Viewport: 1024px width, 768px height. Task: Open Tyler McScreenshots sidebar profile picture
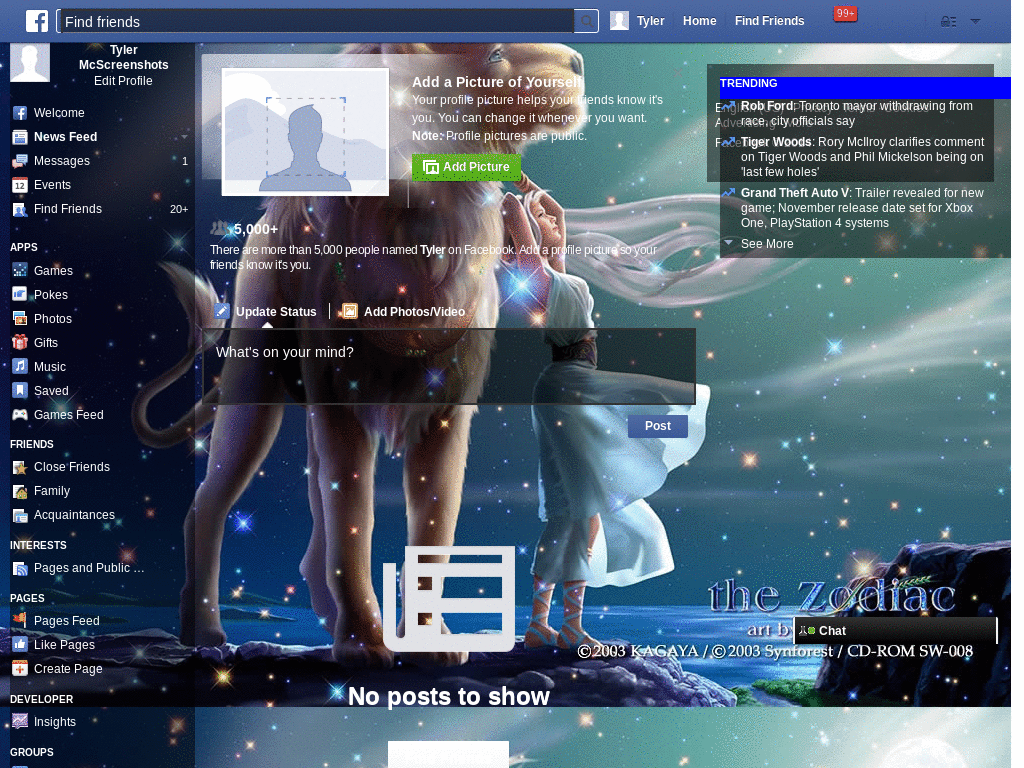click(30, 62)
